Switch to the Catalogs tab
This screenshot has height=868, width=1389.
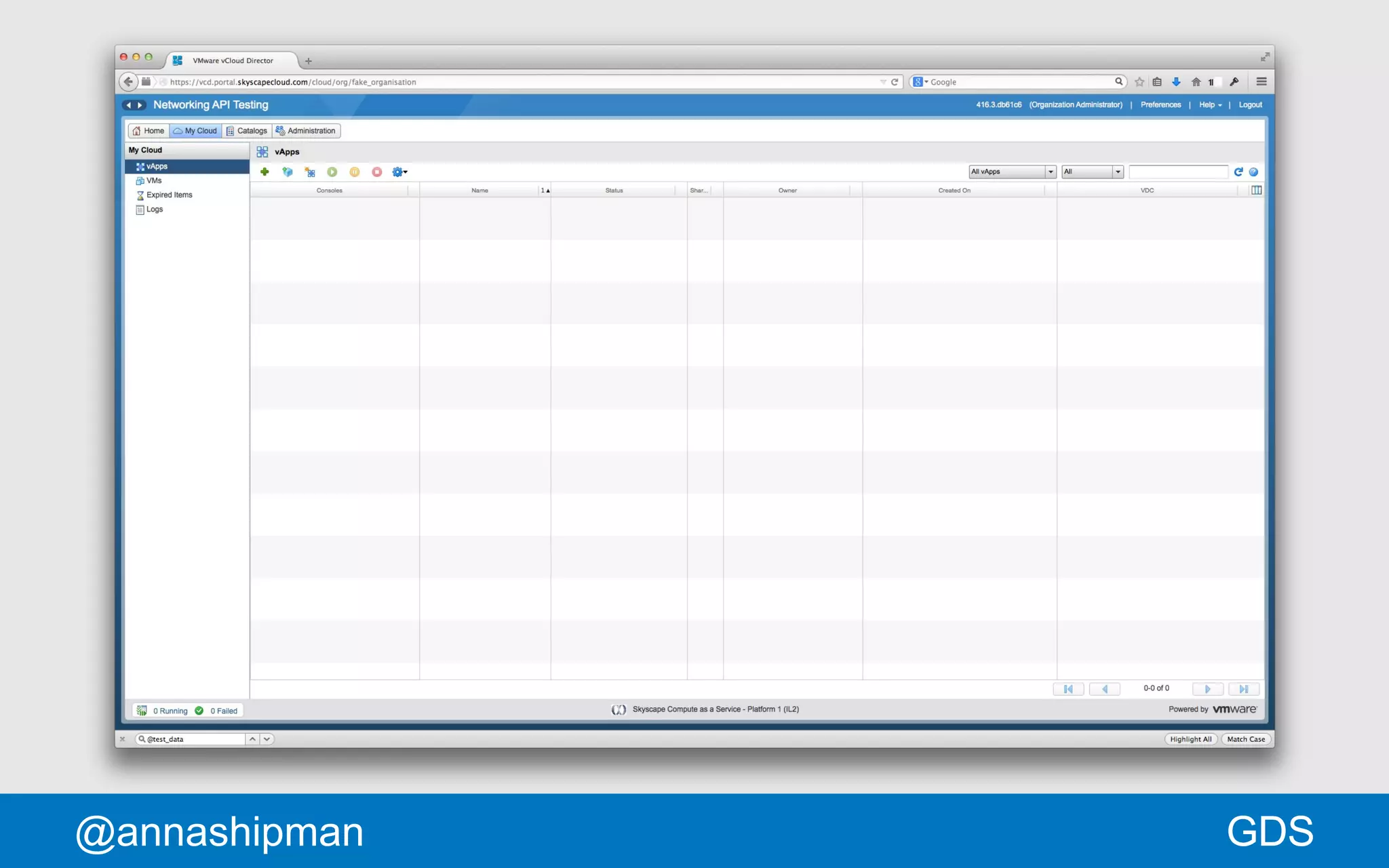[247, 131]
